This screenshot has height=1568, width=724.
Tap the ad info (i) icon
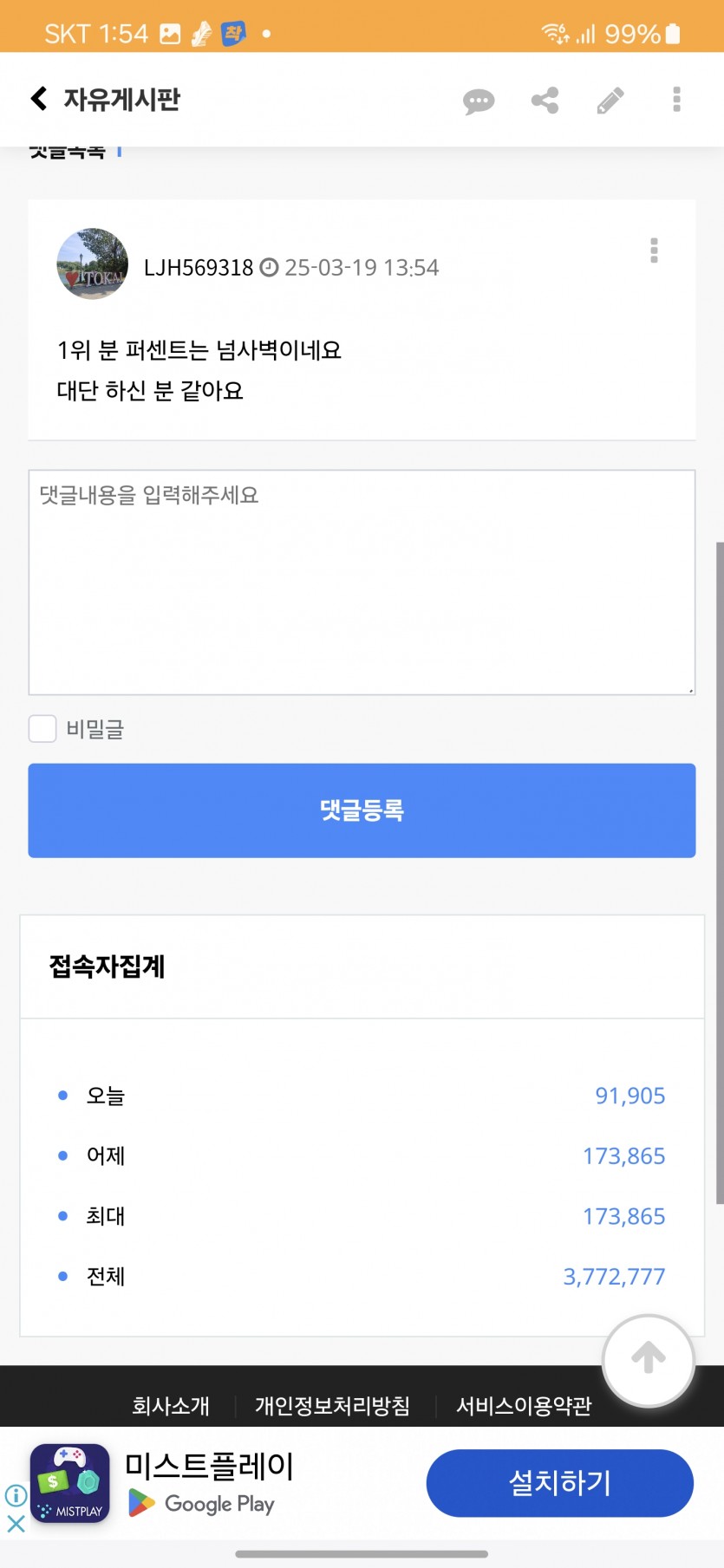16,1495
